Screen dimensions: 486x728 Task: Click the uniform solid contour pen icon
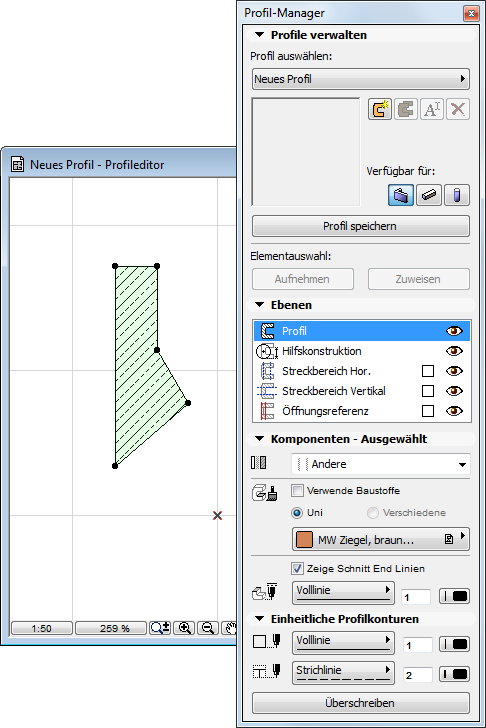266,641
